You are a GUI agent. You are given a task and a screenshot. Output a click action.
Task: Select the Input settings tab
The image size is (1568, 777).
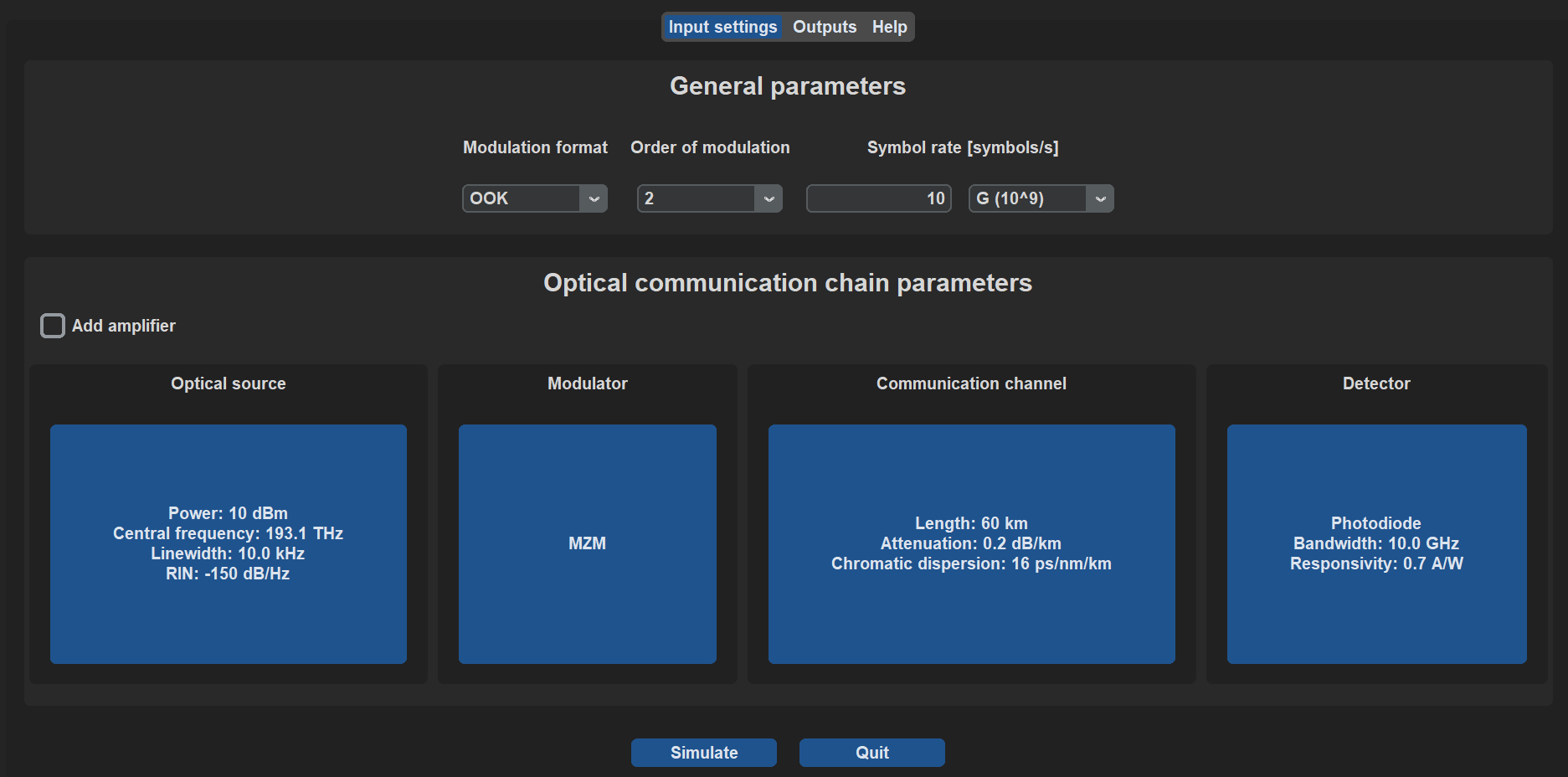click(x=722, y=27)
